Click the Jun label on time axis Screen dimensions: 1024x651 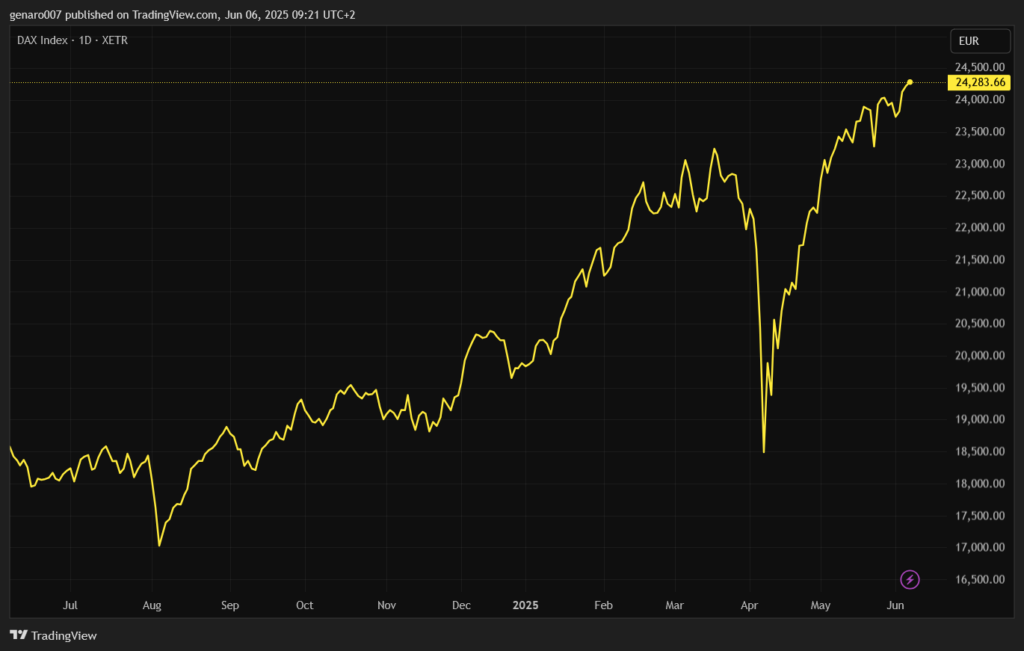896,605
